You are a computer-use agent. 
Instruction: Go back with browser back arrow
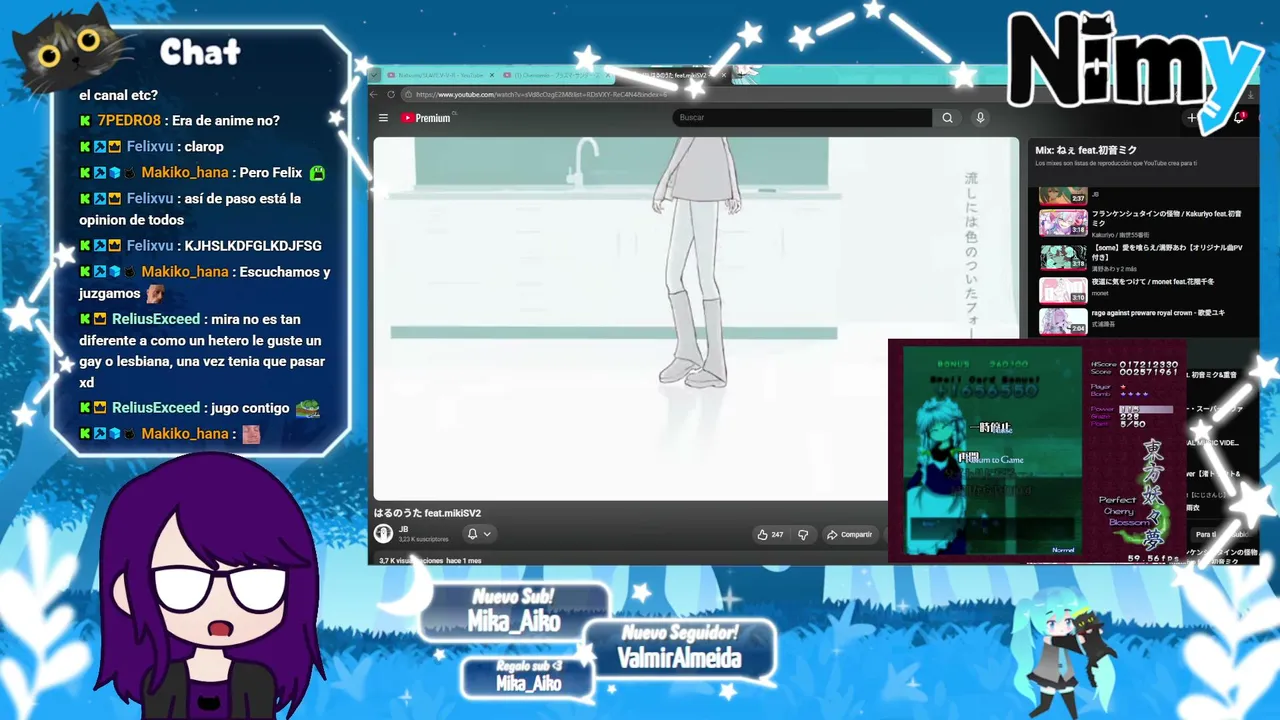[x=374, y=95]
